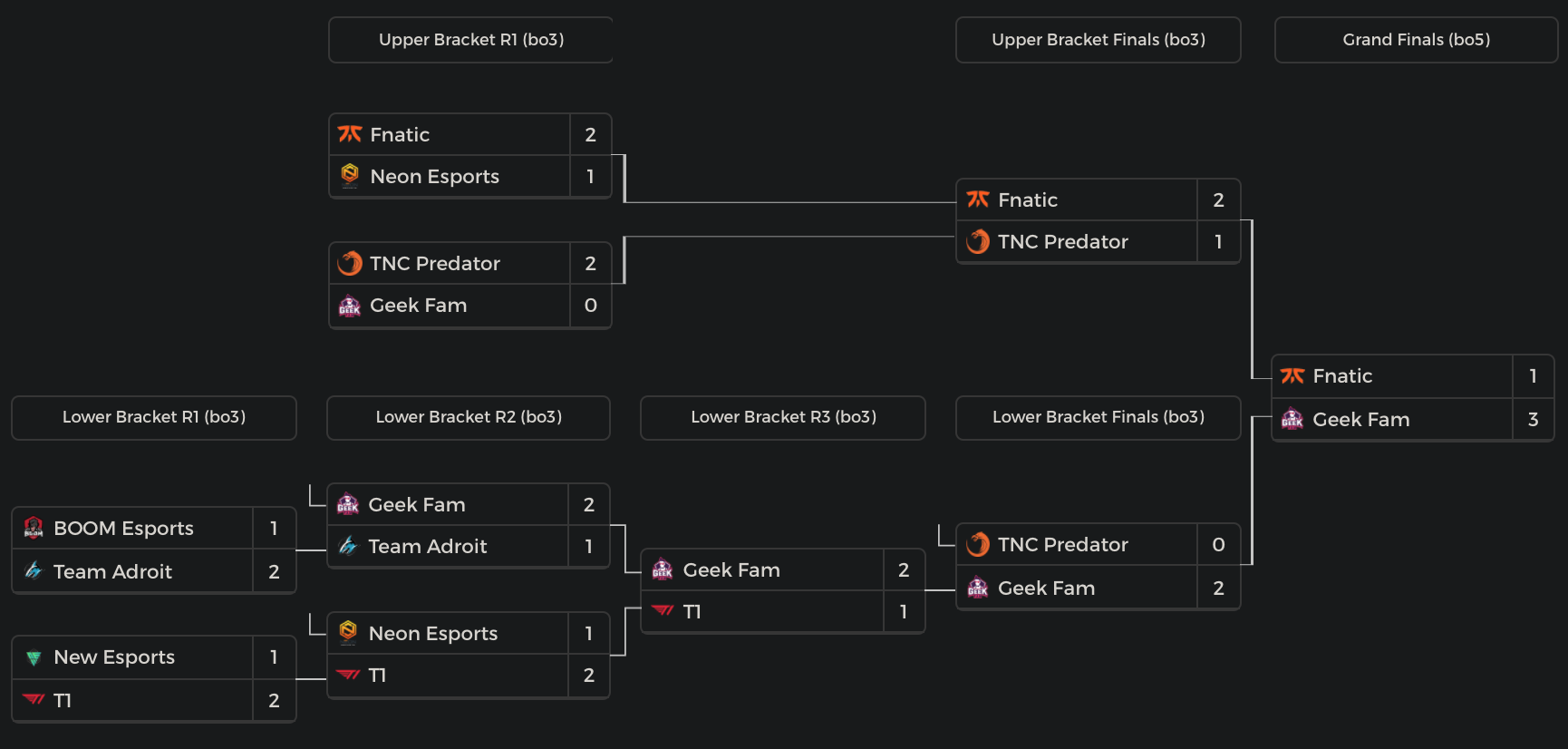Click TNC Predator logo in Lower Bracket Finals

click(x=978, y=545)
